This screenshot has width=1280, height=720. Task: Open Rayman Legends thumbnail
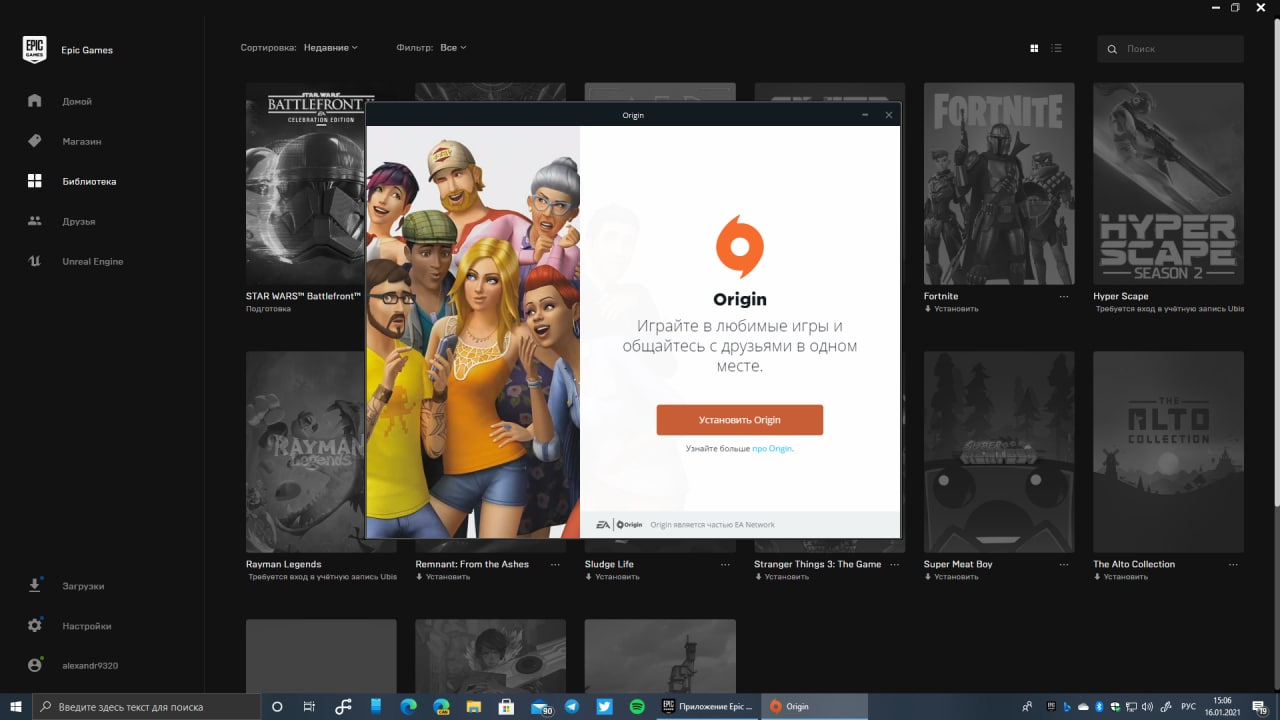pos(305,452)
